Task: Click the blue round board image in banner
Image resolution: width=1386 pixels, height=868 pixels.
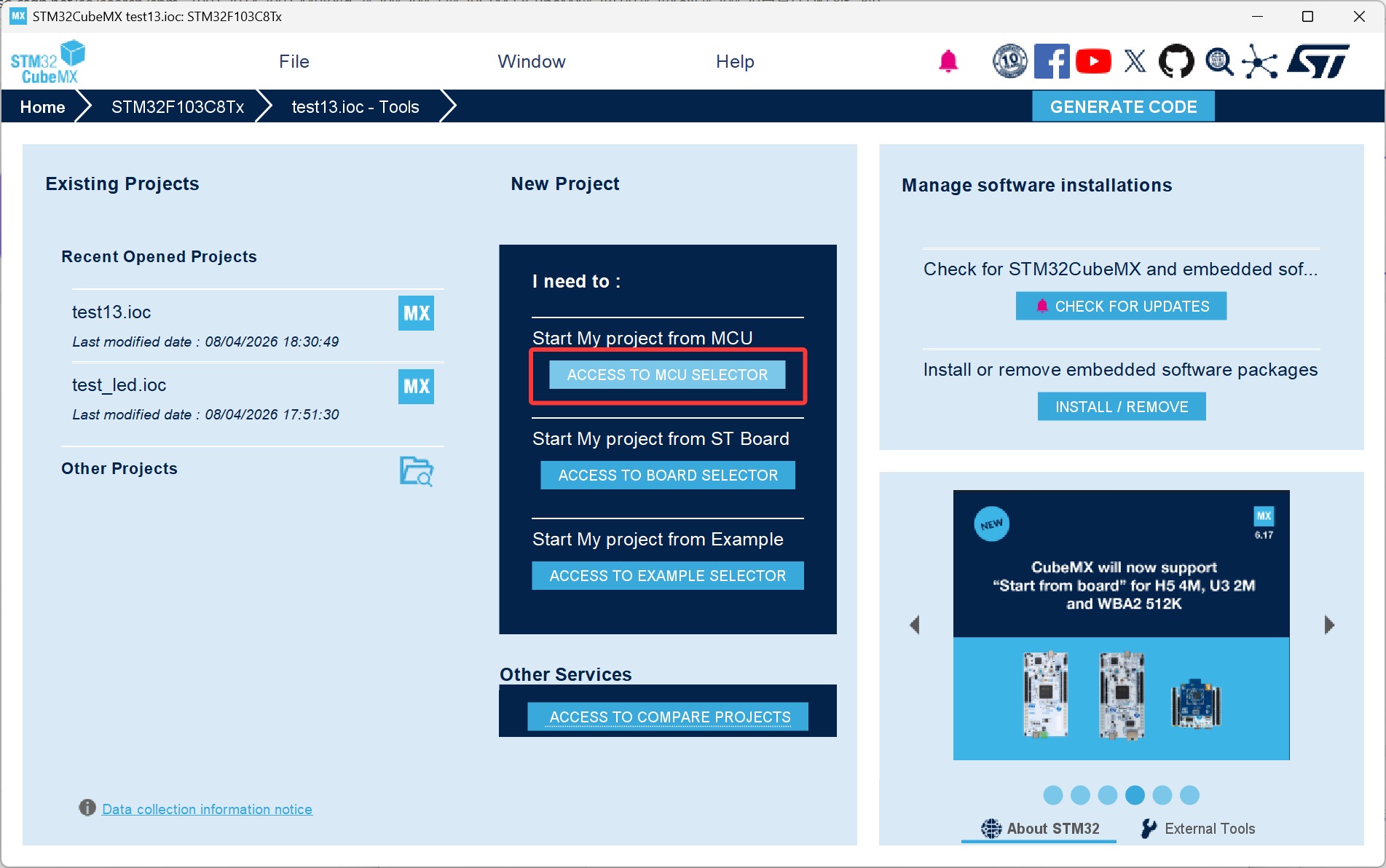Action: [1196, 703]
